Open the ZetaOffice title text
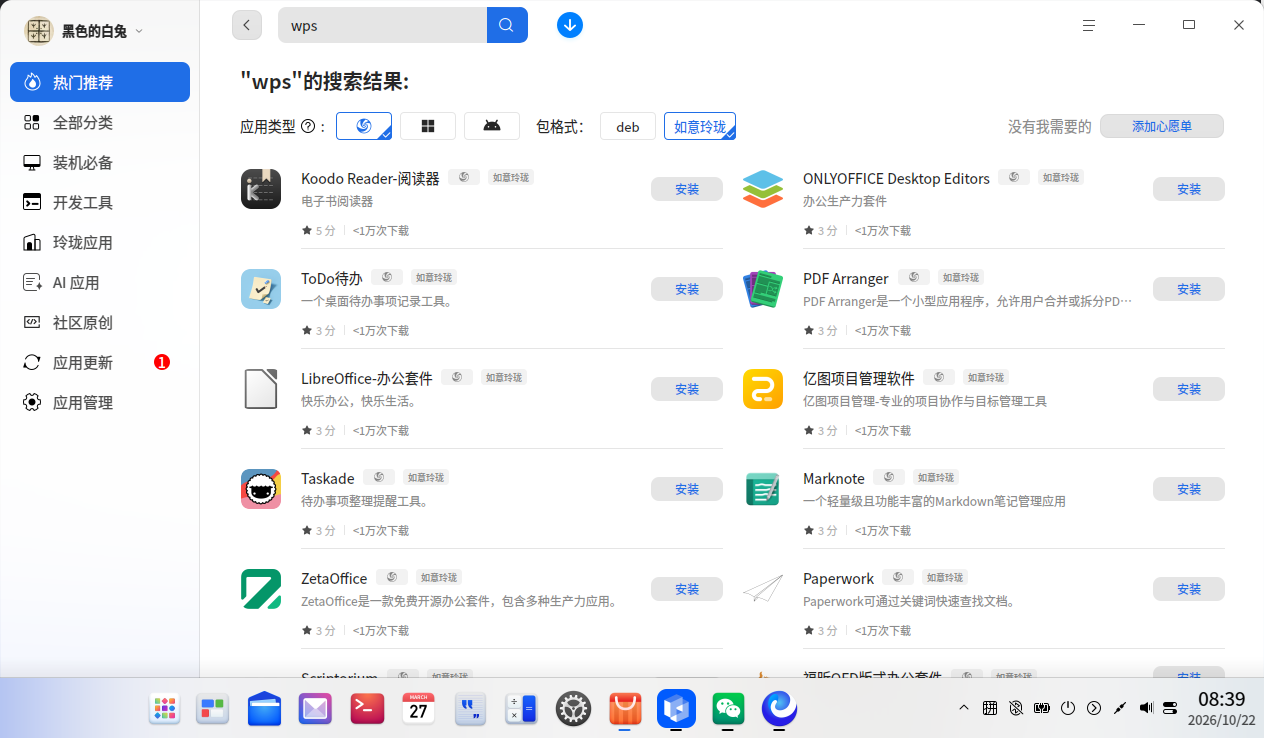The height and width of the screenshot is (738, 1264). (334, 578)
